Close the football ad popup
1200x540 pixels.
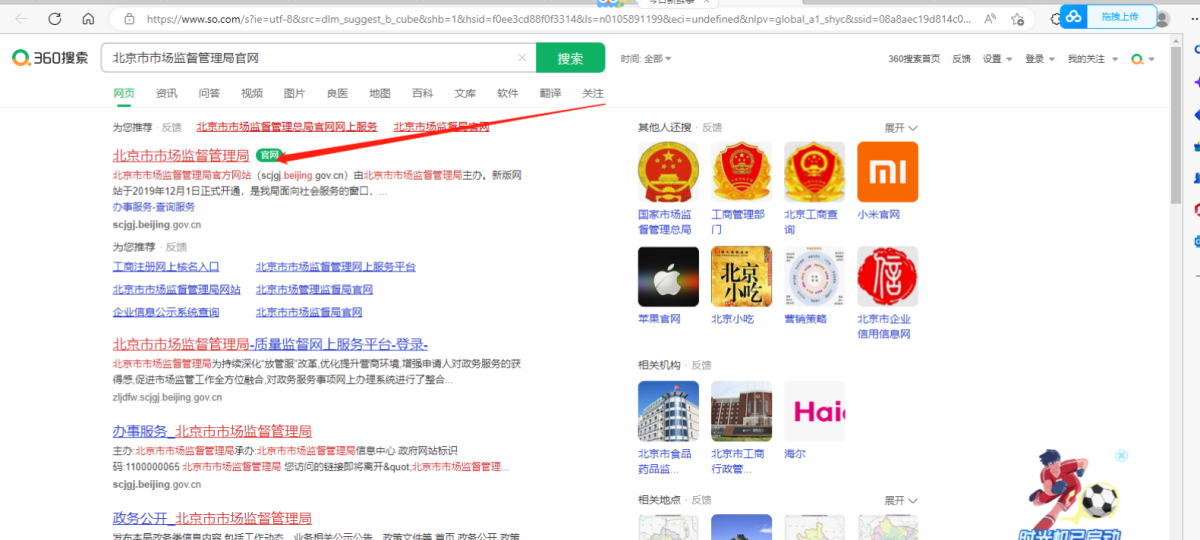(x=1121, y=456)
